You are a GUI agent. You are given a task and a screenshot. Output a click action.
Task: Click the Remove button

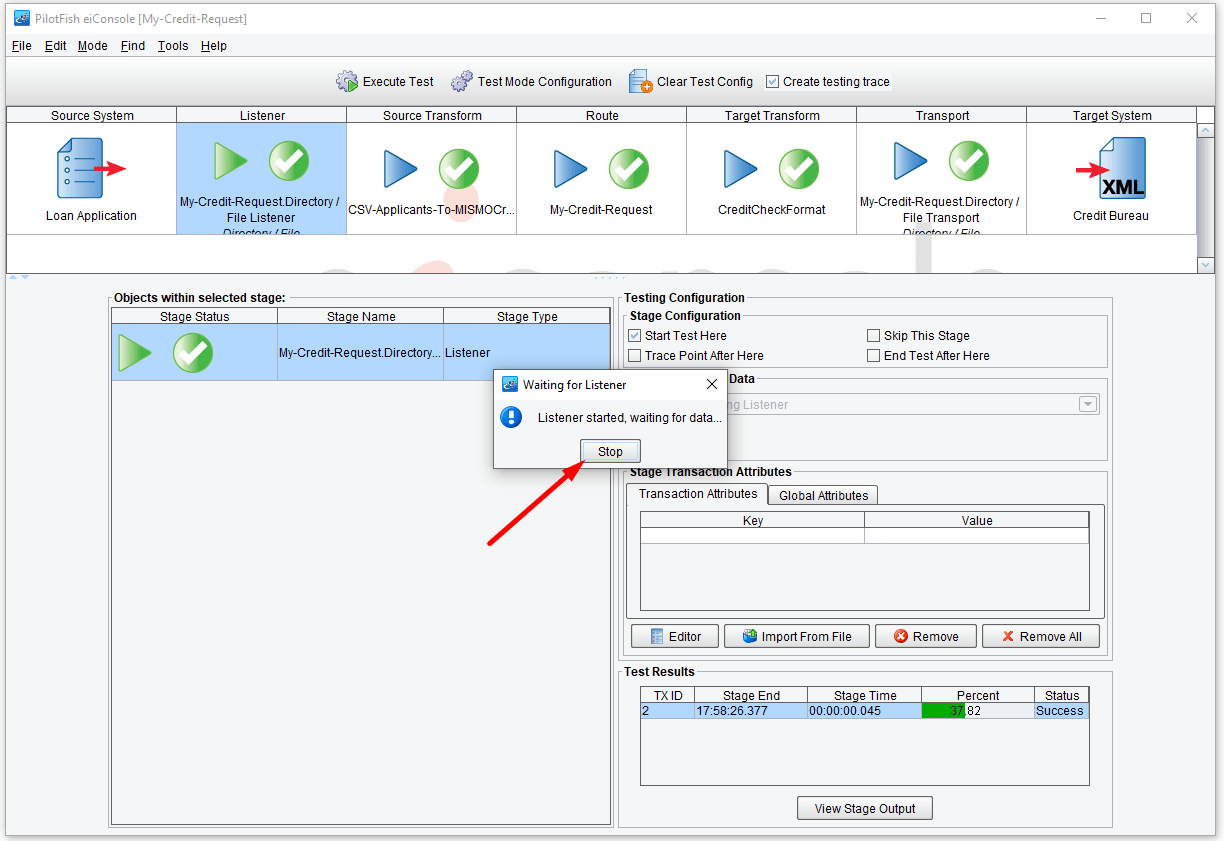927,637
